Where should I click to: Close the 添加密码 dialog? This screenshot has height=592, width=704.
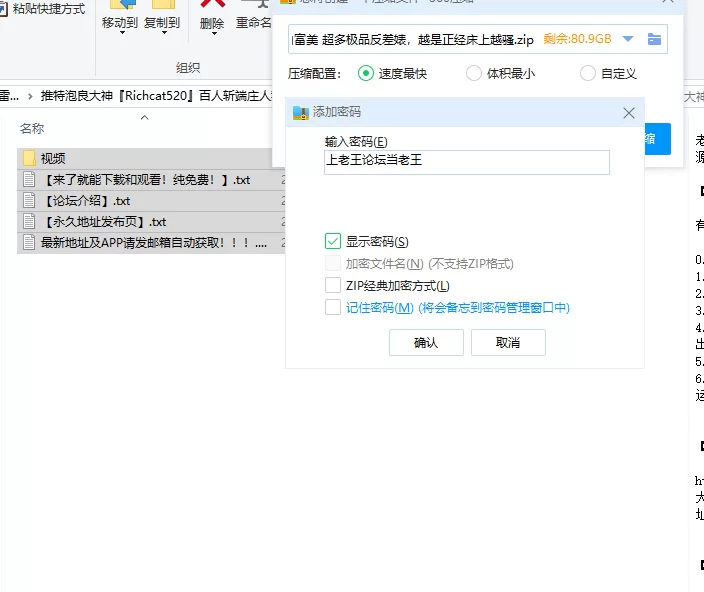coord(629,113)
